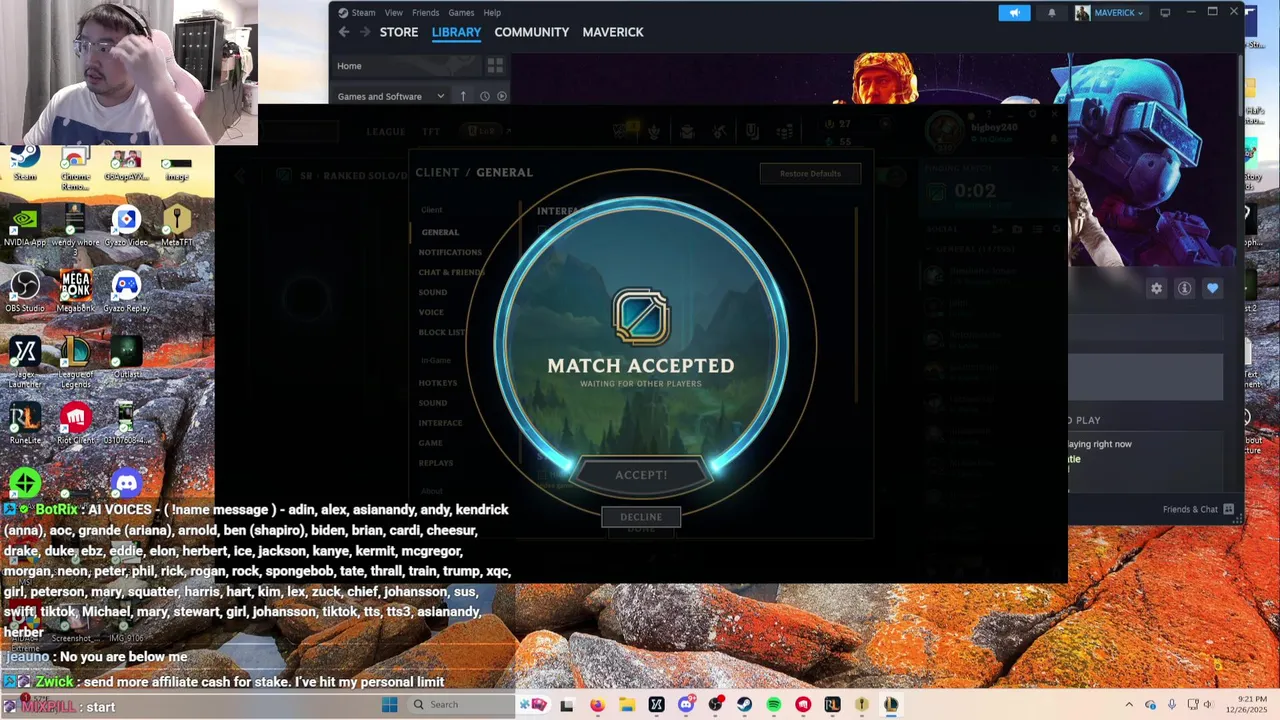
Task: Open Discord desktop shortcut
Action: tap(126, 484)
